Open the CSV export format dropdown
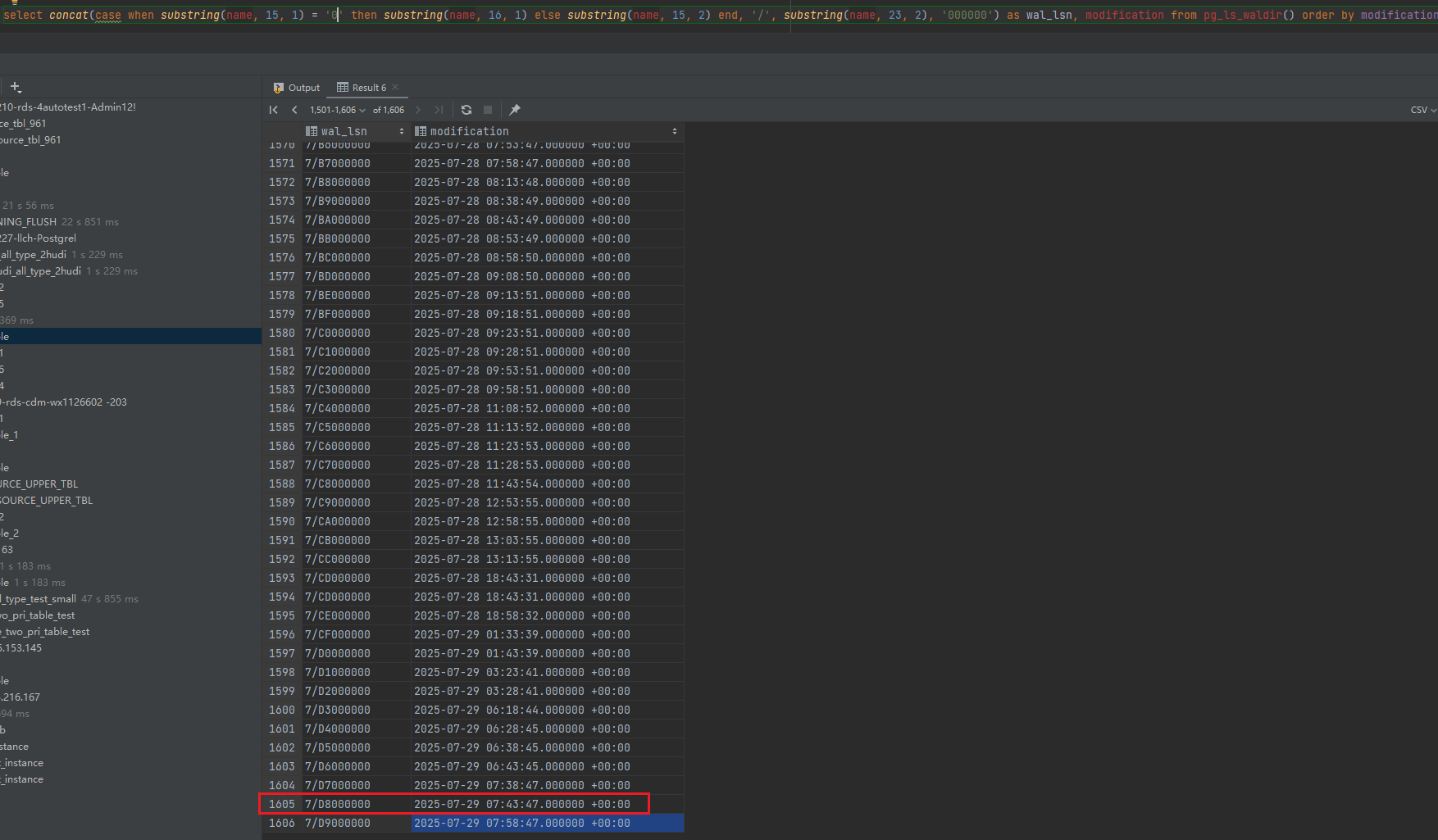Image resolution: width=1438 pixels, height=840 pixels. (x=1423, y=110)
